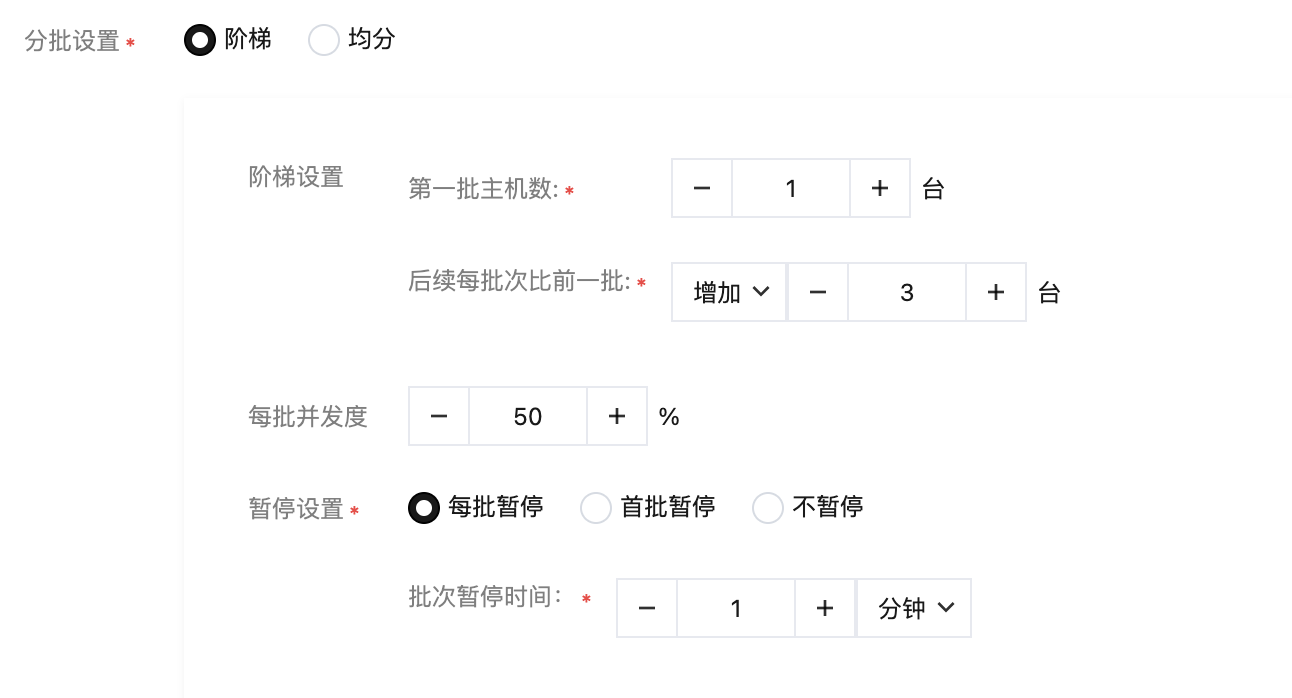Click the 每批并发度 value field showing 50
The image size is (1292, 698).
[x=528, y=416]
